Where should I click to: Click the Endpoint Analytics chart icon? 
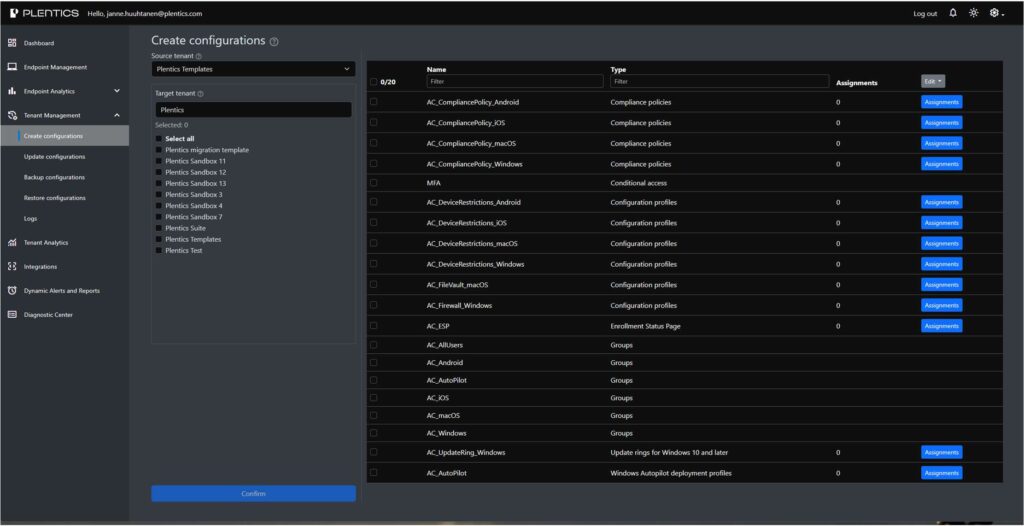[x=12, y=91]
